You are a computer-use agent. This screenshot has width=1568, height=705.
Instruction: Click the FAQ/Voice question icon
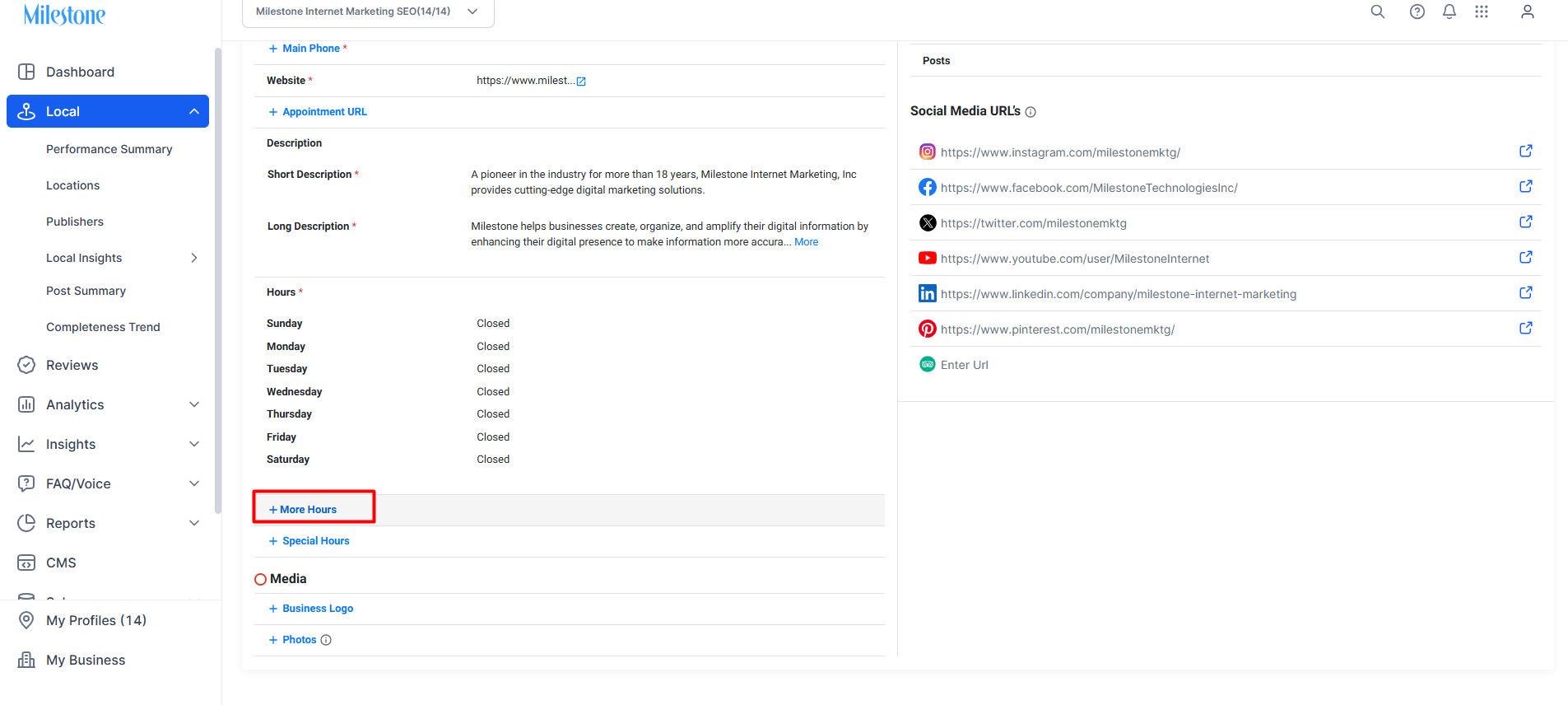tap(26, 483)
